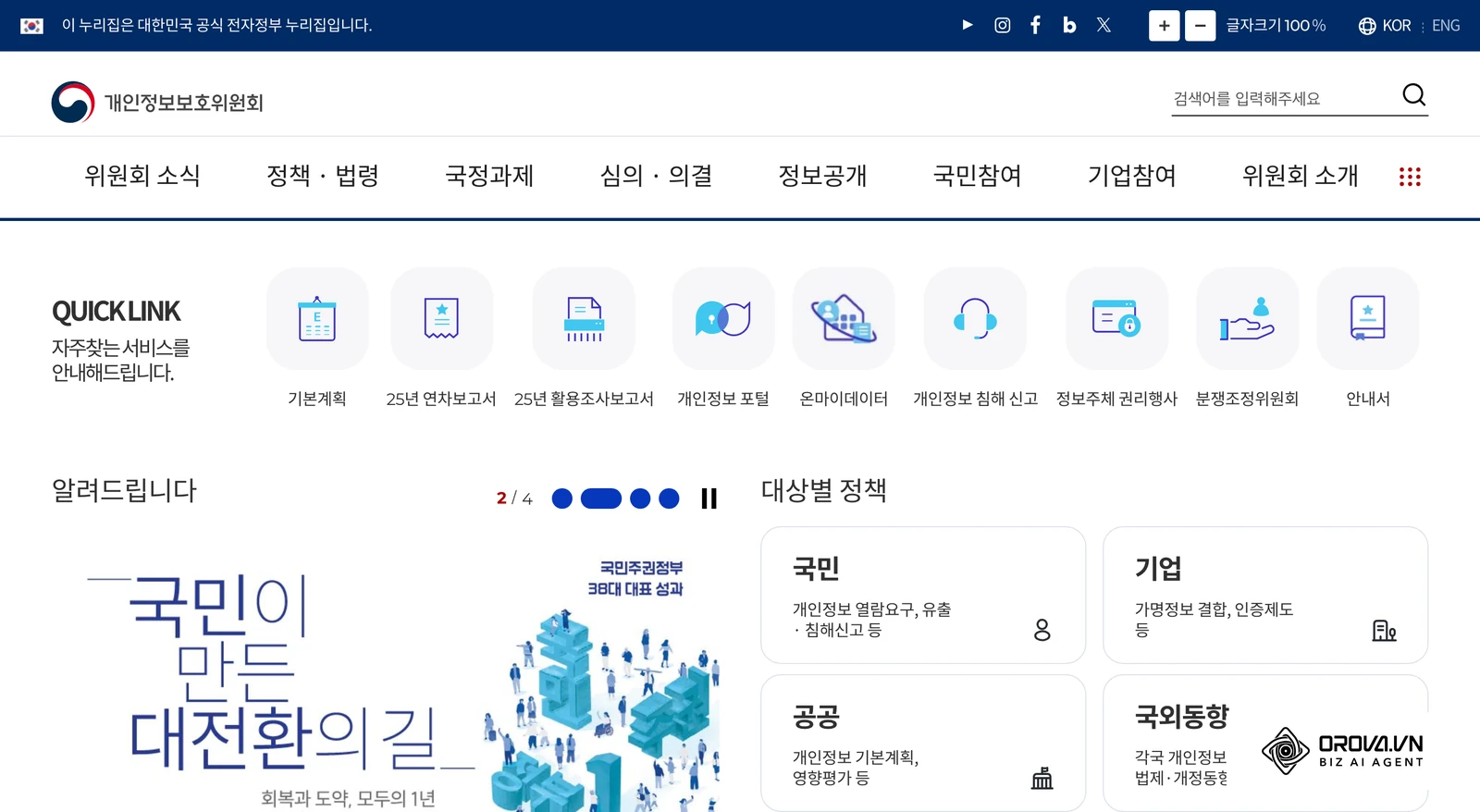Open the 정보공개 menu

(822, 176)
